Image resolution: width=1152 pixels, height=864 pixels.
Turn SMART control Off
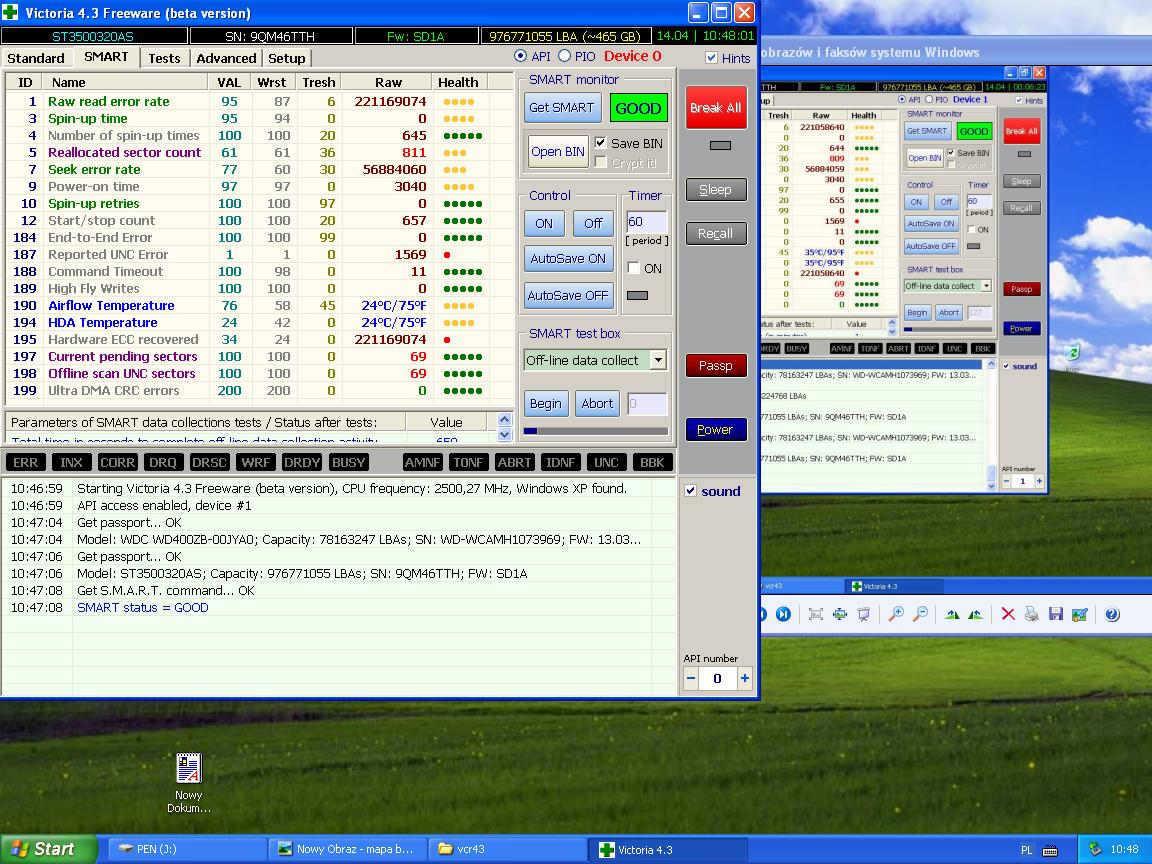[594, 223]
